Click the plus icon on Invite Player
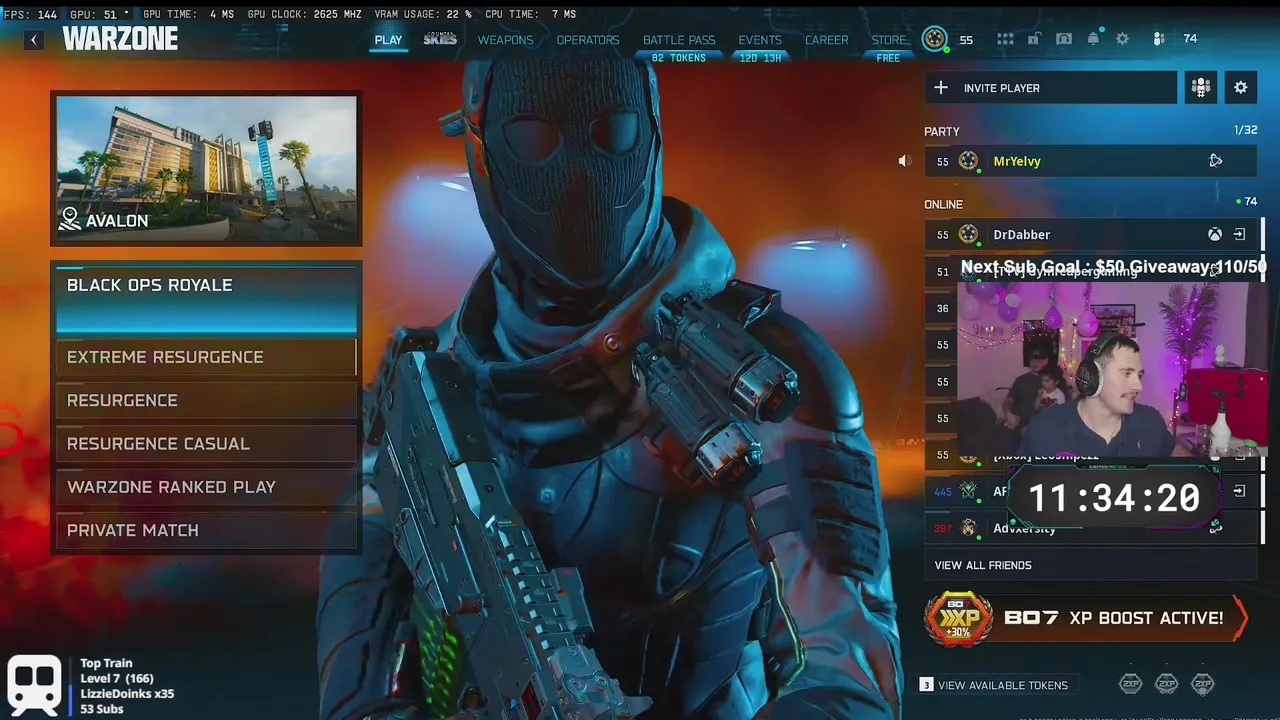1280x720 pixels. (x=940, y=88)
